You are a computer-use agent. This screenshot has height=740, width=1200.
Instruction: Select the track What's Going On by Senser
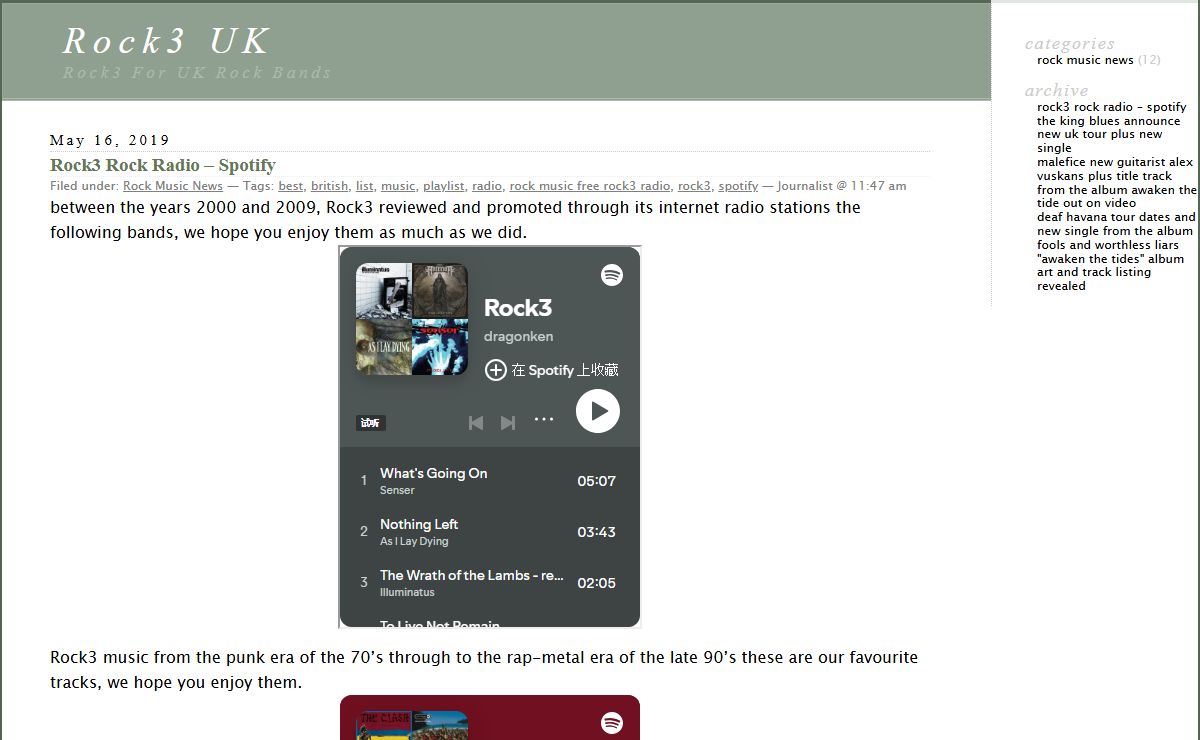click(x=489, y=481)
